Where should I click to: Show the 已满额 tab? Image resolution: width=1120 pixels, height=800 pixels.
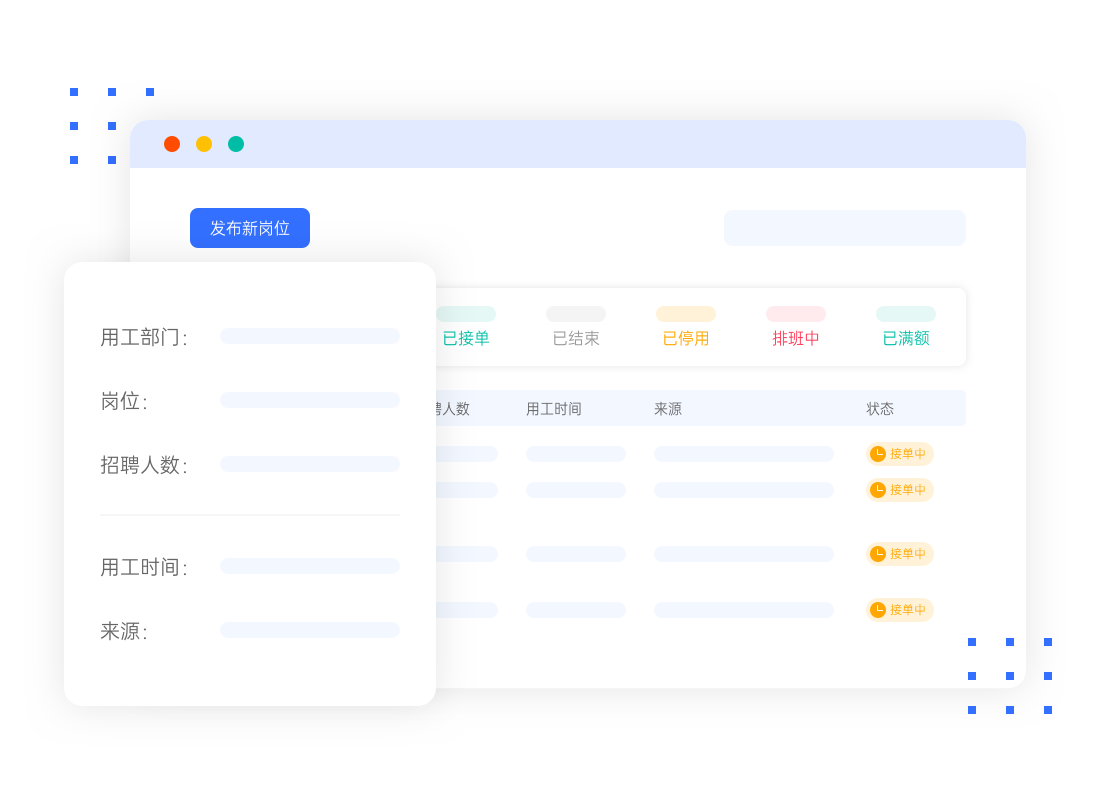[x=906, y=338]
